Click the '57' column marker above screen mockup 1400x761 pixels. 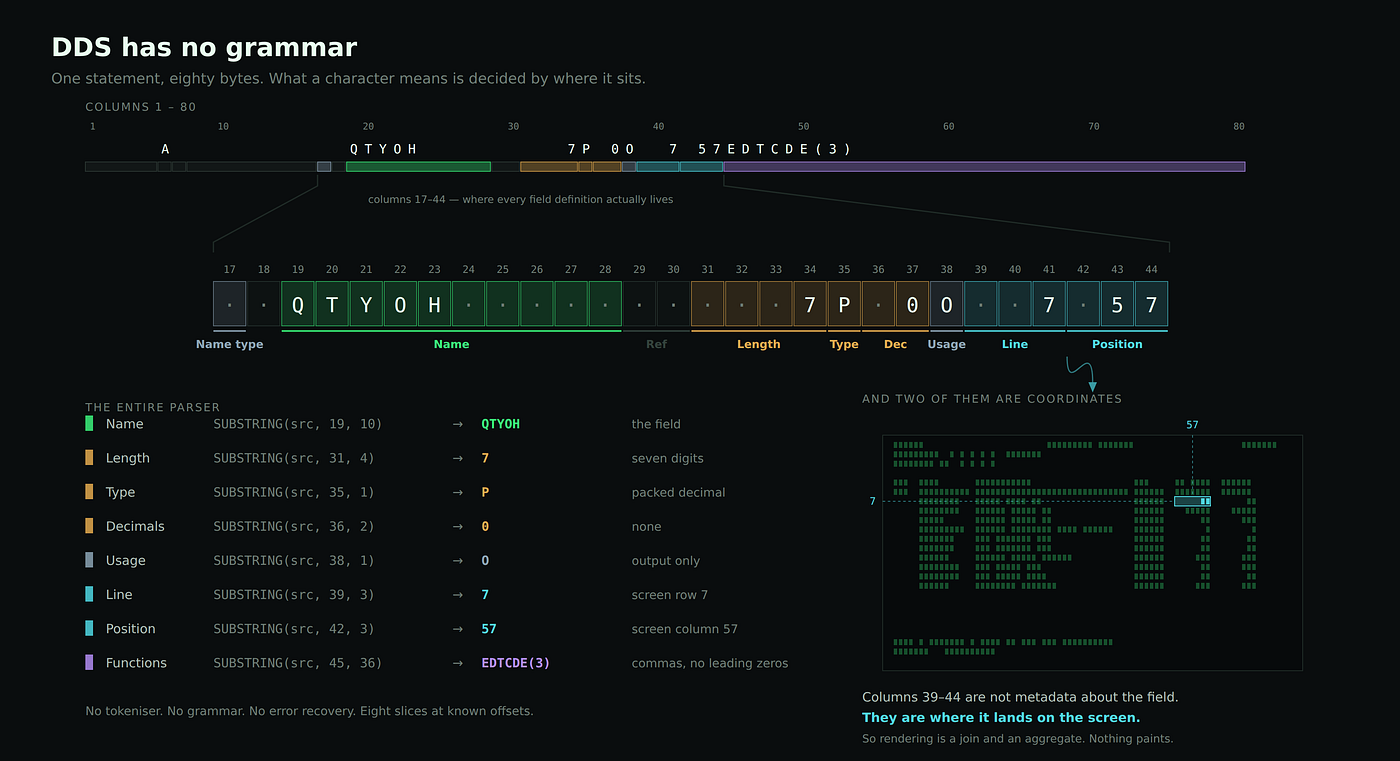point(1192,425)
